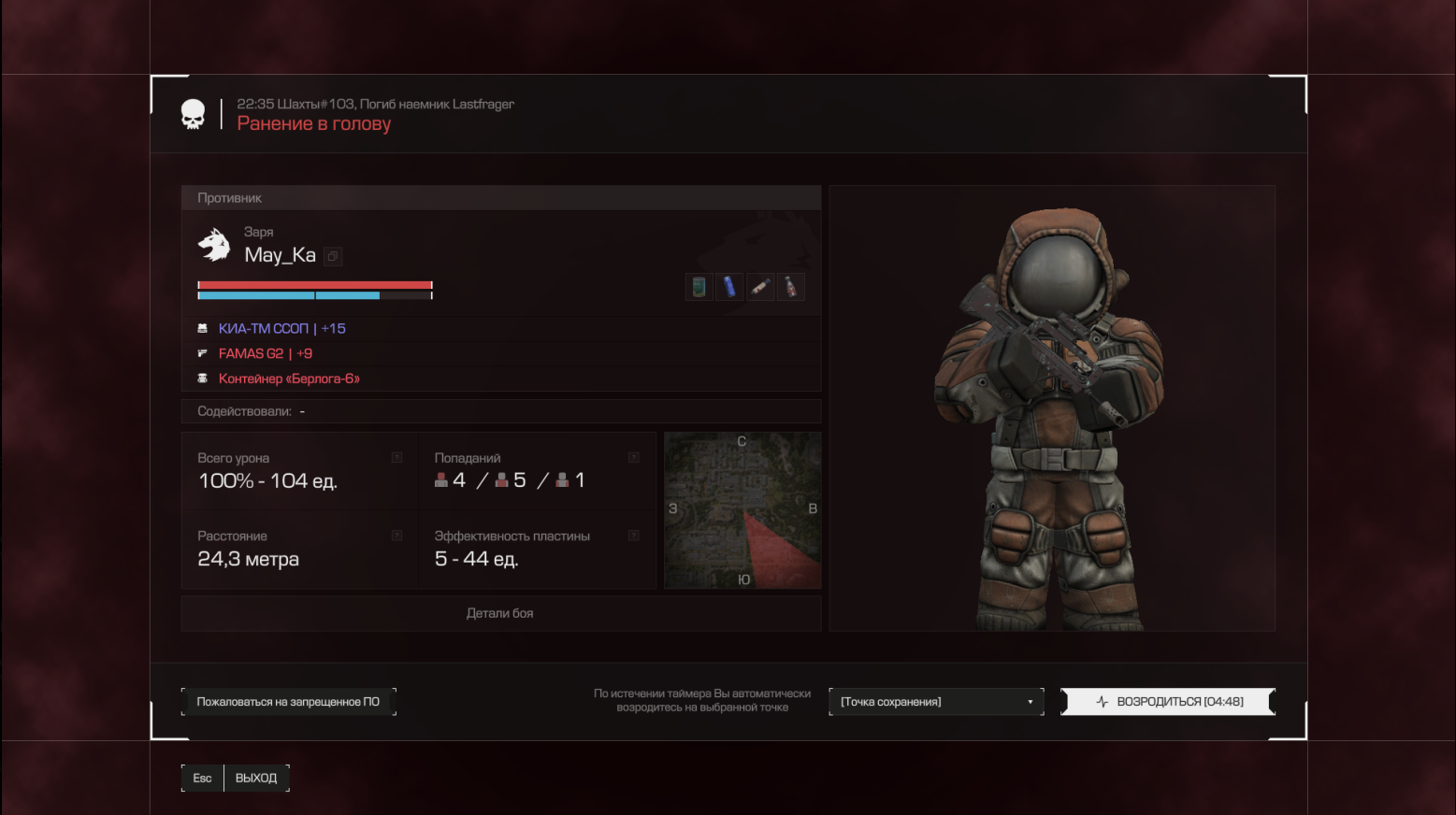Open help tooltip for Попаданий

(x=633, y=458)
